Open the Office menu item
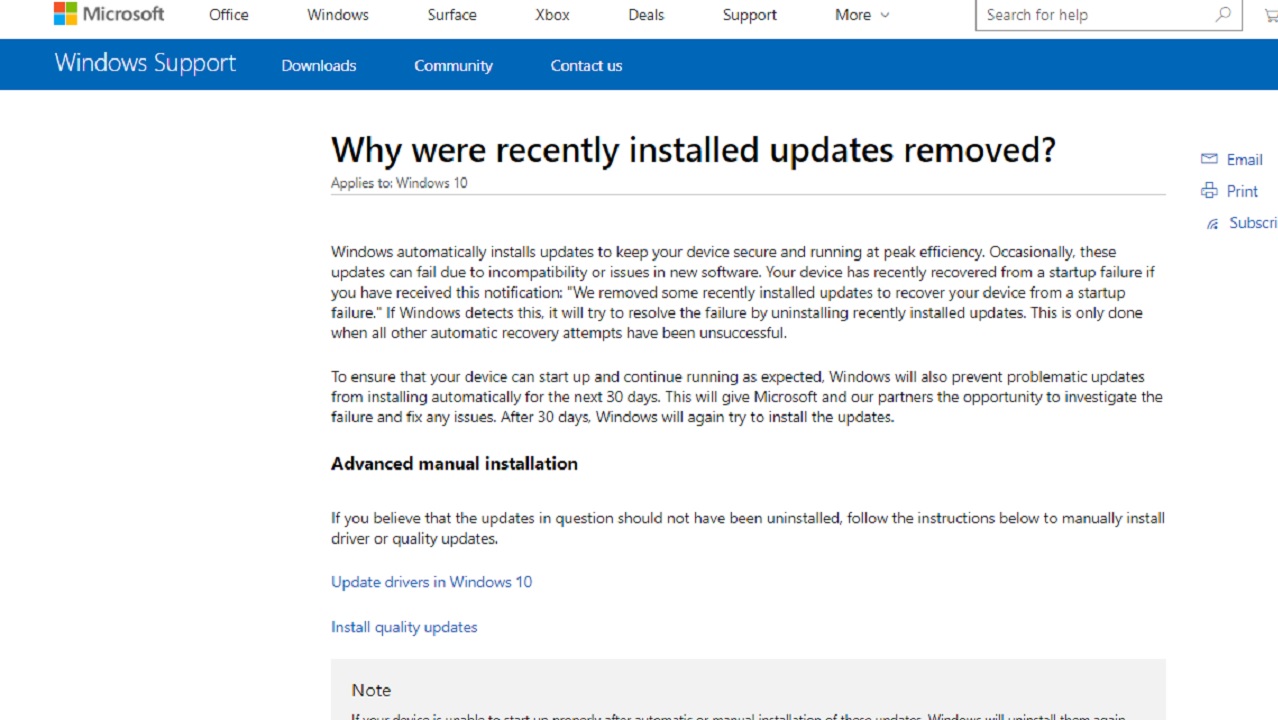Image resolution: width=1278 pixels, height=720 pixels. pyautogui.click(x=229, y=15)
